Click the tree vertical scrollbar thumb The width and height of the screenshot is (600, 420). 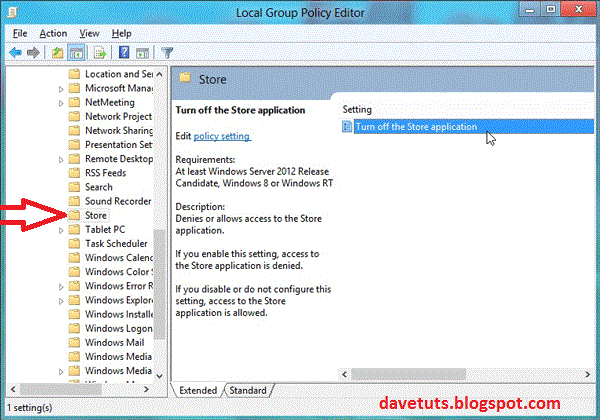click(x=160, y=285)
